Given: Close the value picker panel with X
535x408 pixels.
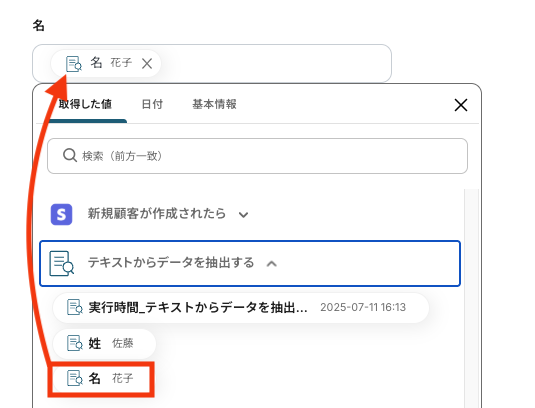Looking at the screenshot, I should (x=461, y=105).
